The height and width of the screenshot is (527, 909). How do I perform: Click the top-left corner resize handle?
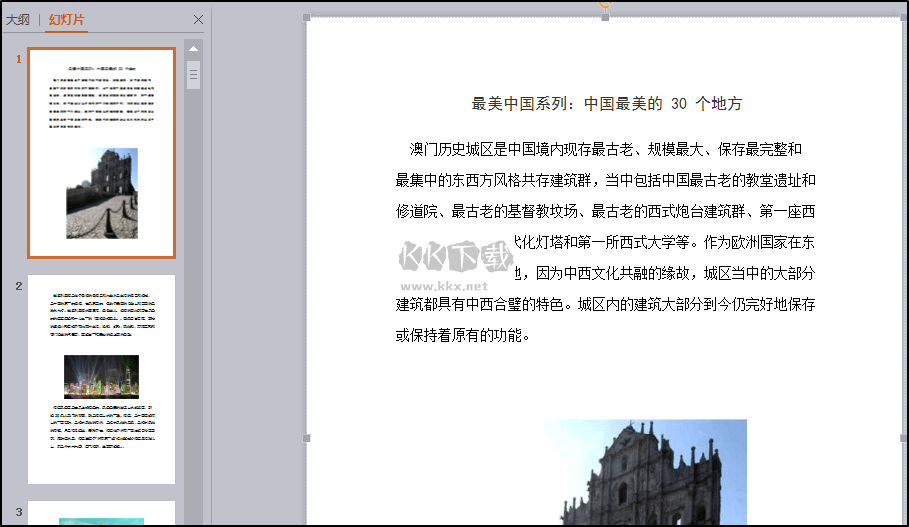[x=307, y=17]
